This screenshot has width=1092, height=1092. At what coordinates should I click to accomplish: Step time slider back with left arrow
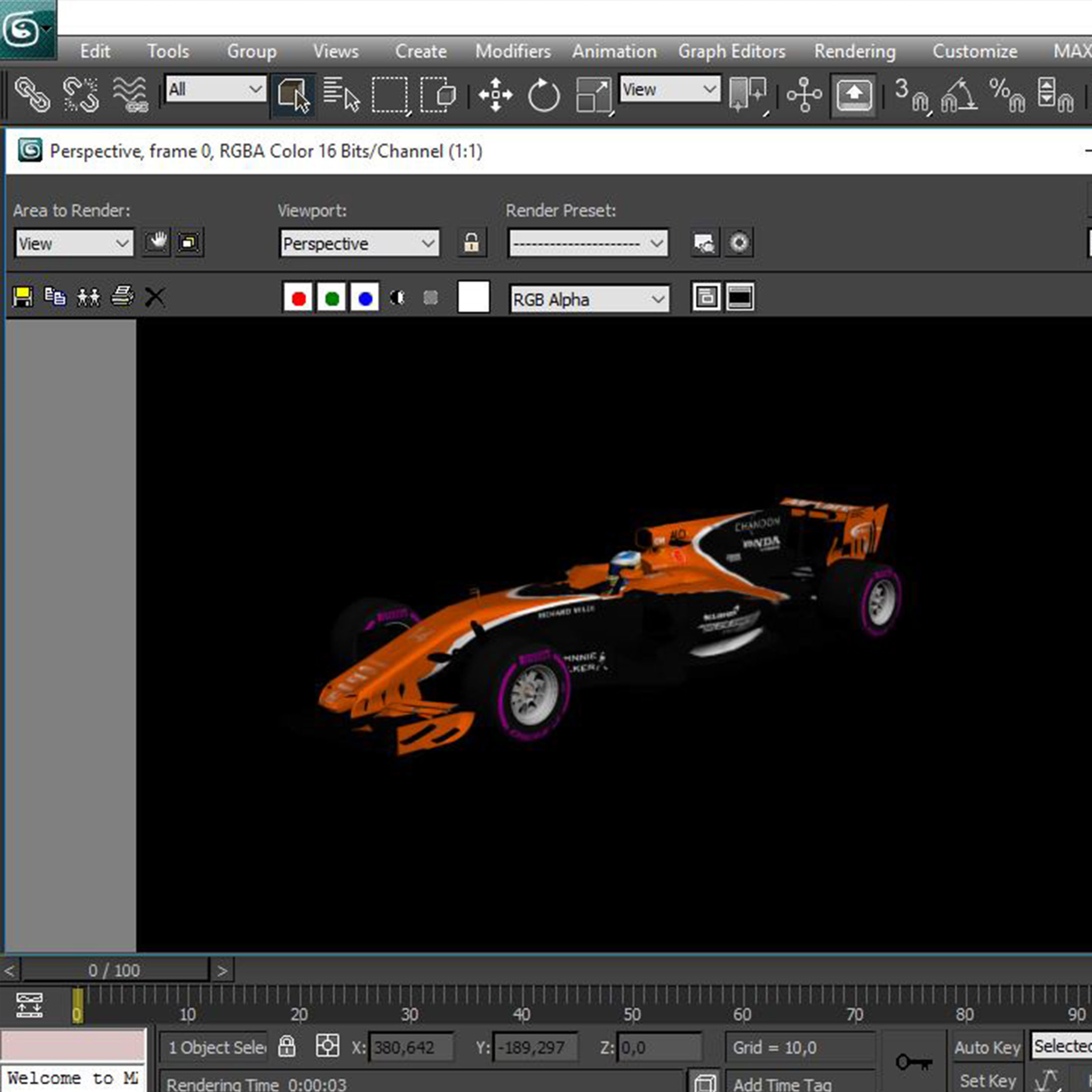[x=10, y=971]
